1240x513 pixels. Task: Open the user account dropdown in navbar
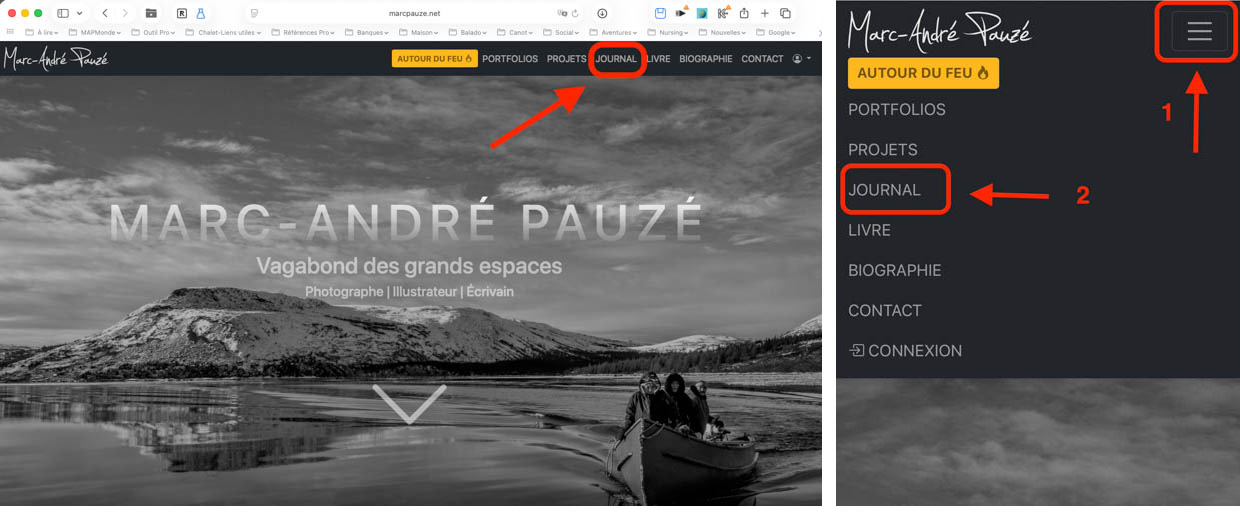(x=801, y=59)
